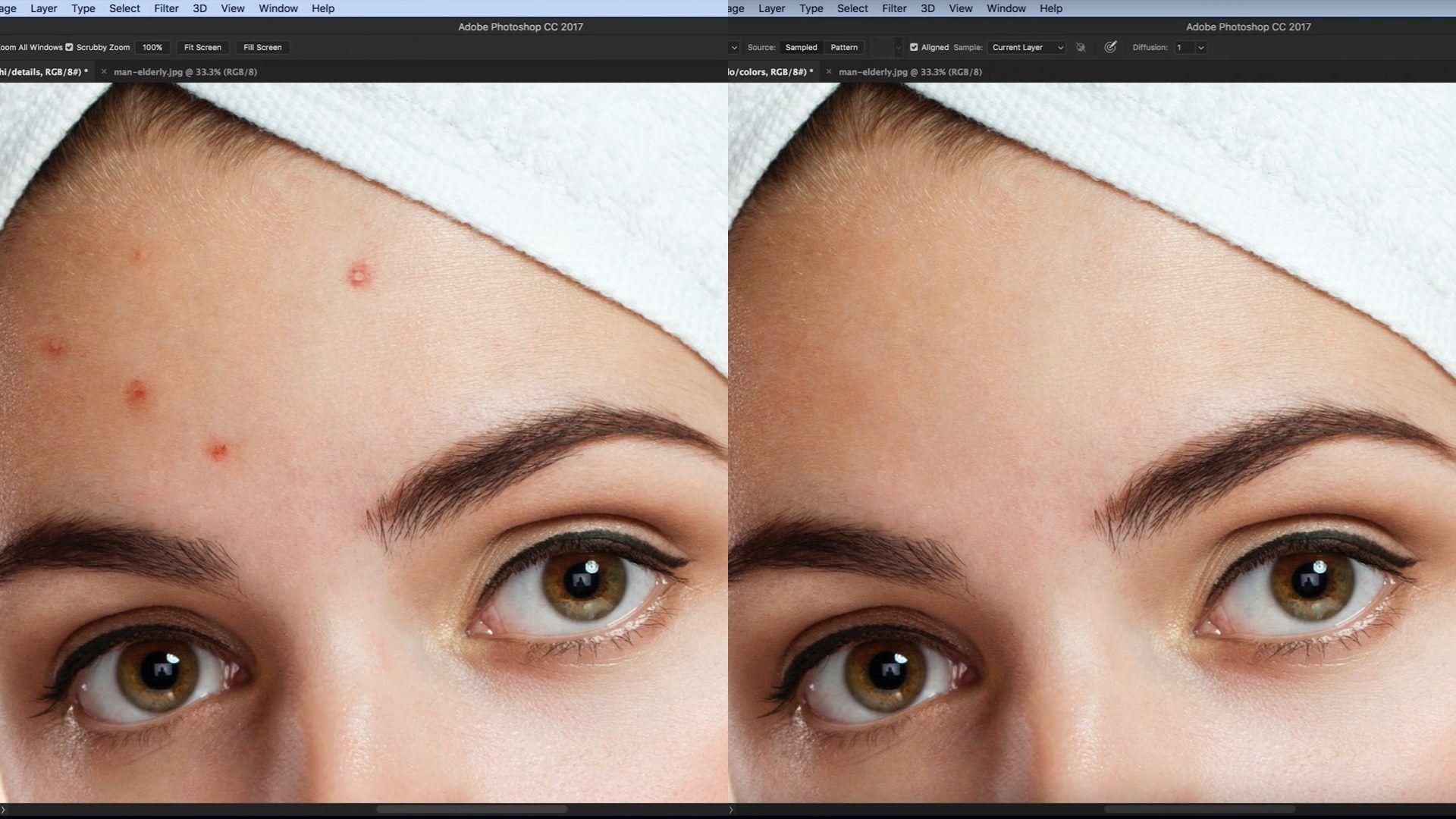Disable the Aligned option

915,47
